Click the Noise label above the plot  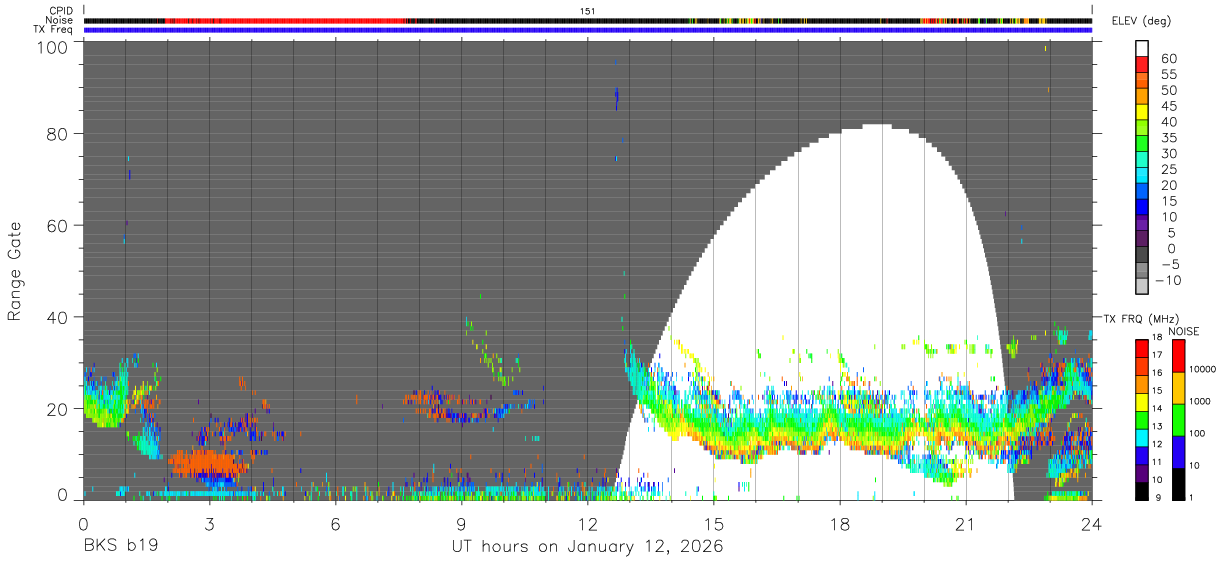tap(59, 20)
